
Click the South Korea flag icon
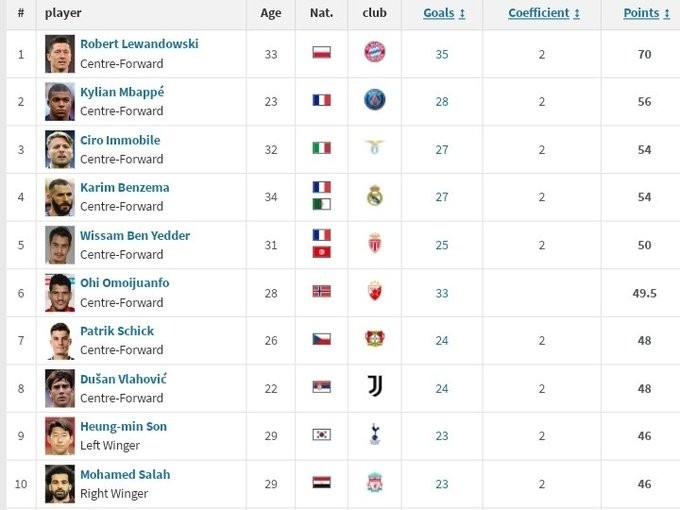(322, 435)
